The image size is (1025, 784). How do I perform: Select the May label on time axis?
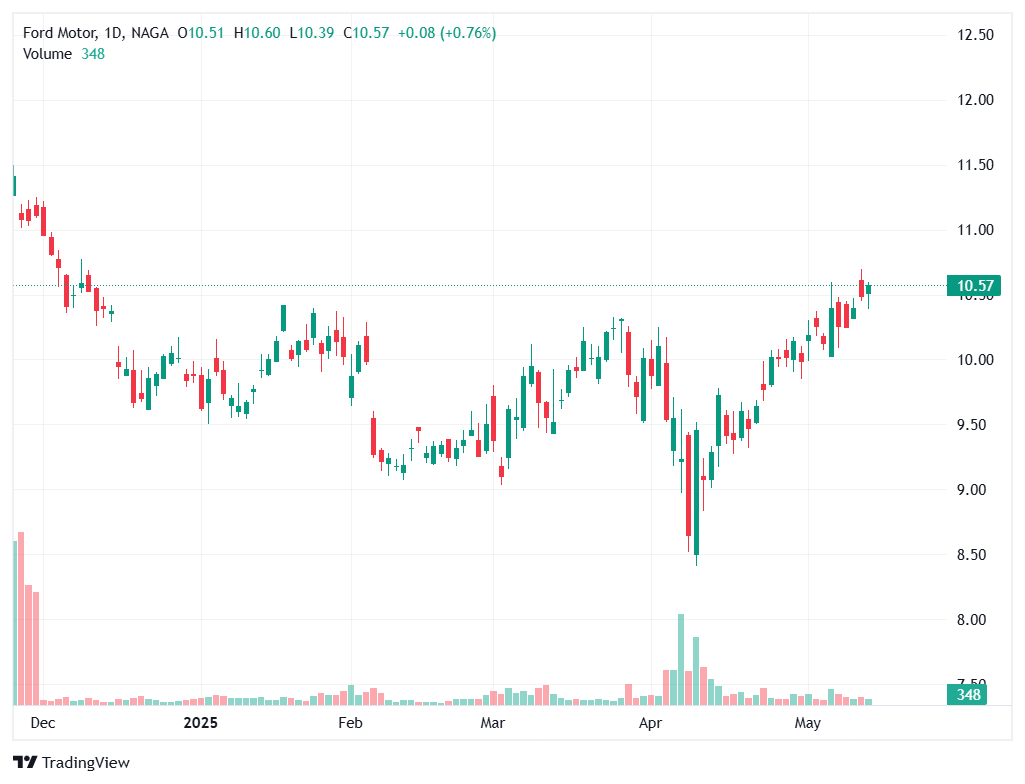point(807,722)
